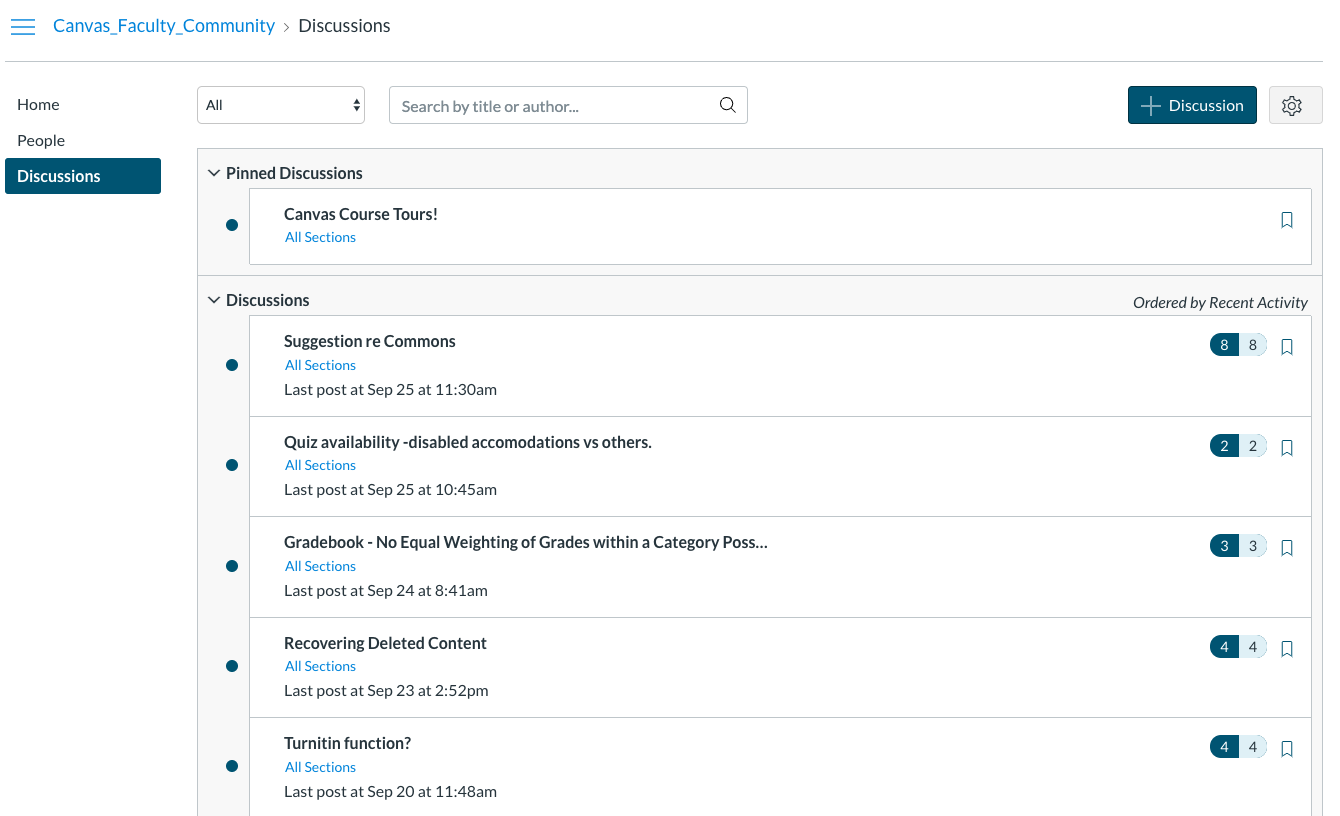Open the Quiz availability discussion title
The height and width of the screenshot is (816, 1340).
(x=468, y=442)
